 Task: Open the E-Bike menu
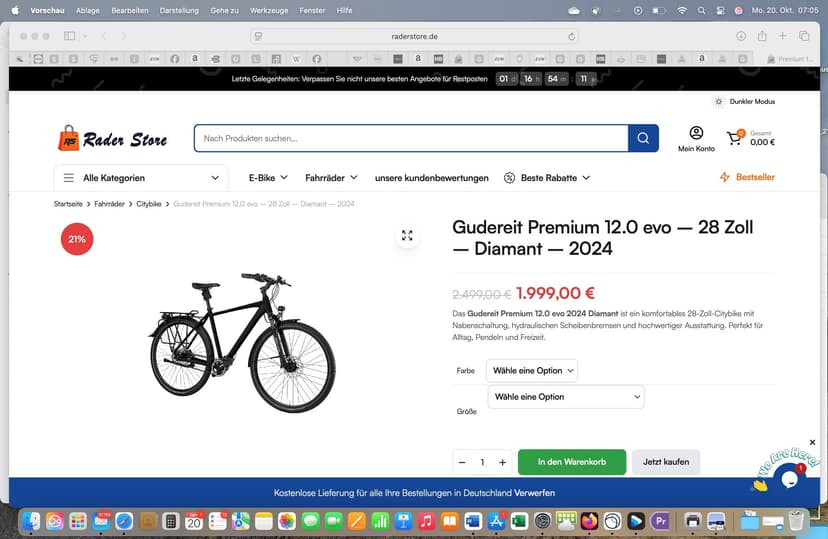[268, 178]
